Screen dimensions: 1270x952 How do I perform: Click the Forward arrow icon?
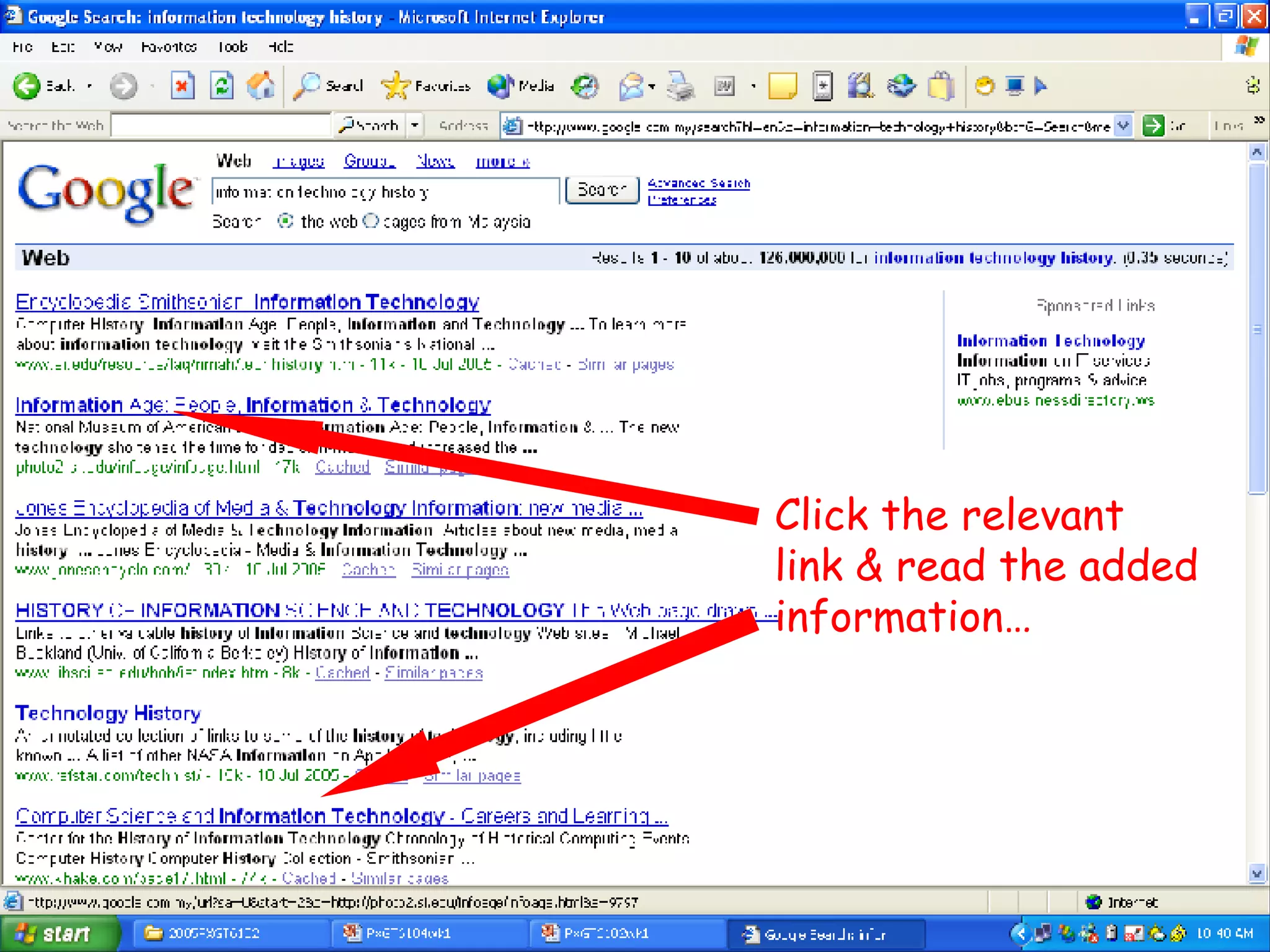(123, 86)
